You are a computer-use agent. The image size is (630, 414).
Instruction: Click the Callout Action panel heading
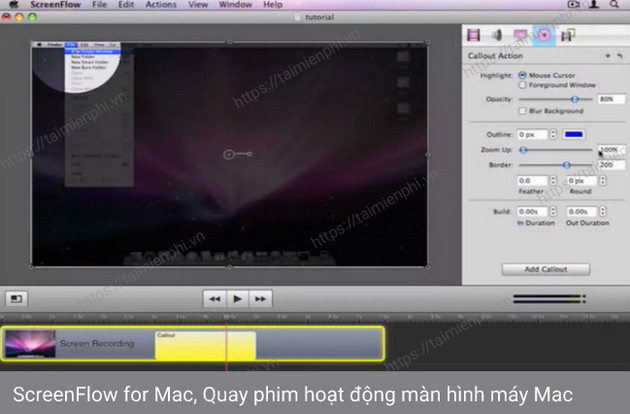tap(495, 56)
